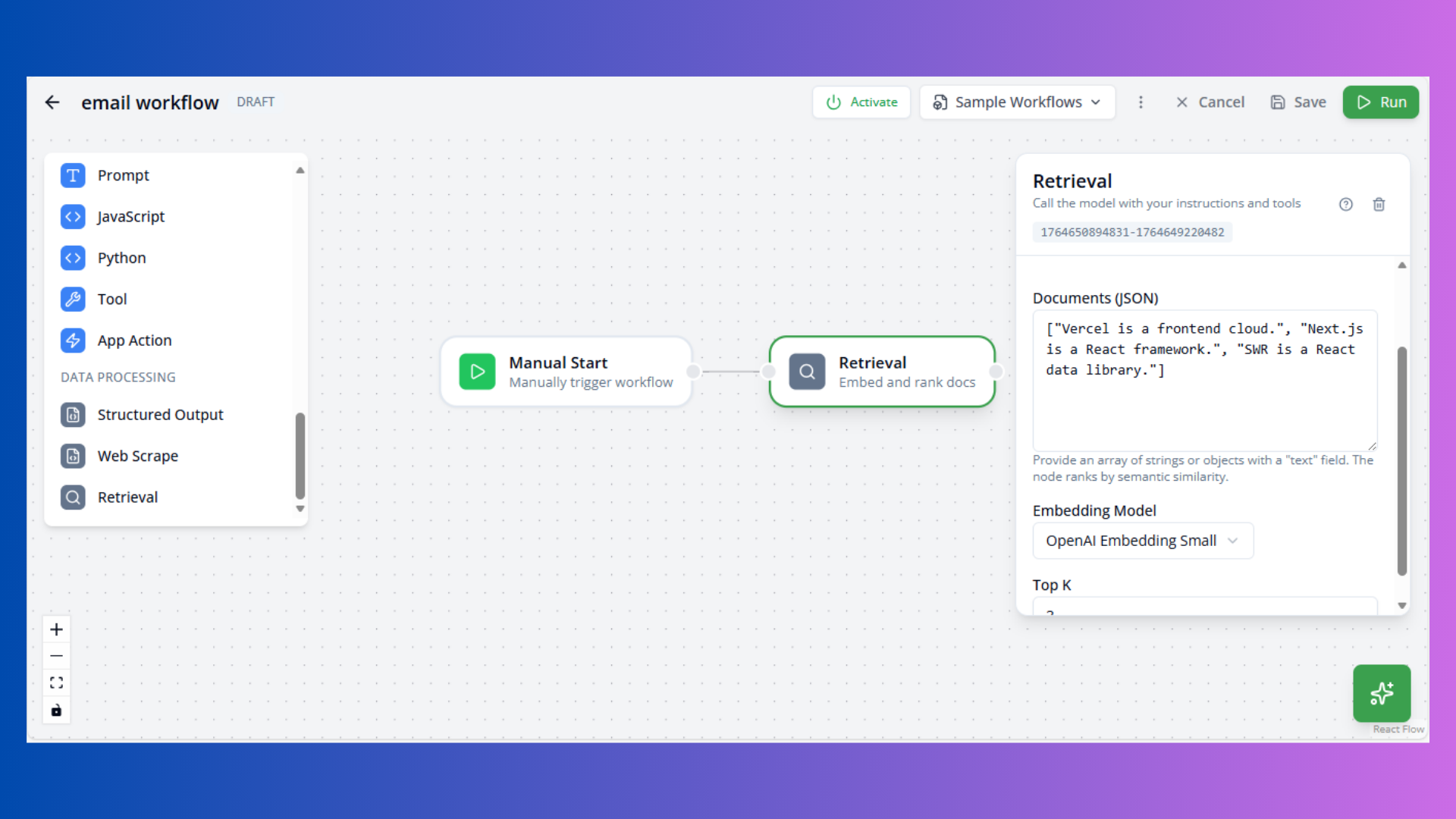Run the workflow

(1380, 102)
